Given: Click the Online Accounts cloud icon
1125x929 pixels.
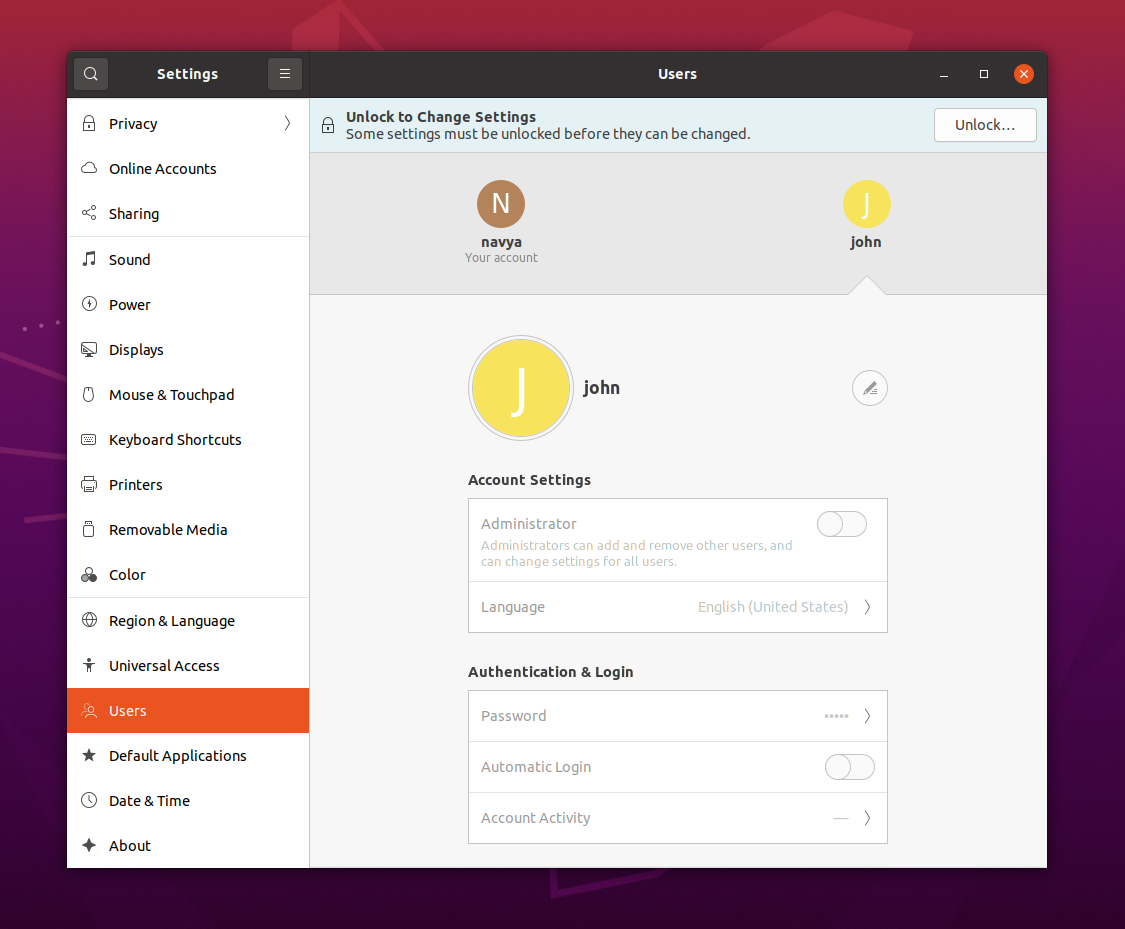Looking at the screenshot, I should click(89, 169).
